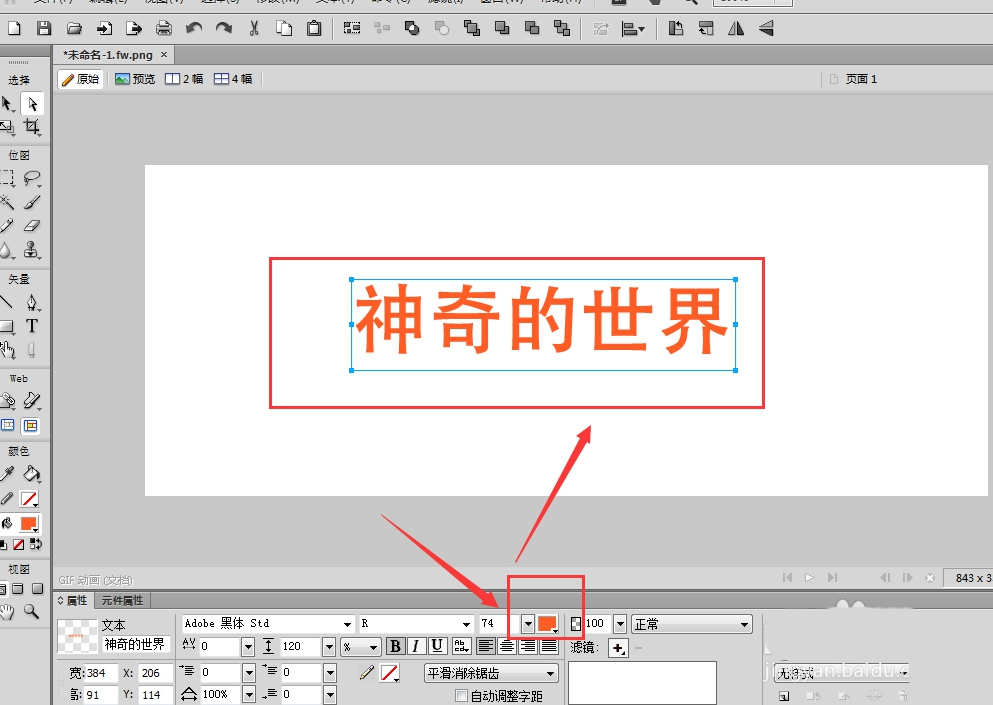Enable the 自动调整字距 checkbox
Image resolution: width=993 pixels, height=705 pixels.
click(x=459, y=696)
